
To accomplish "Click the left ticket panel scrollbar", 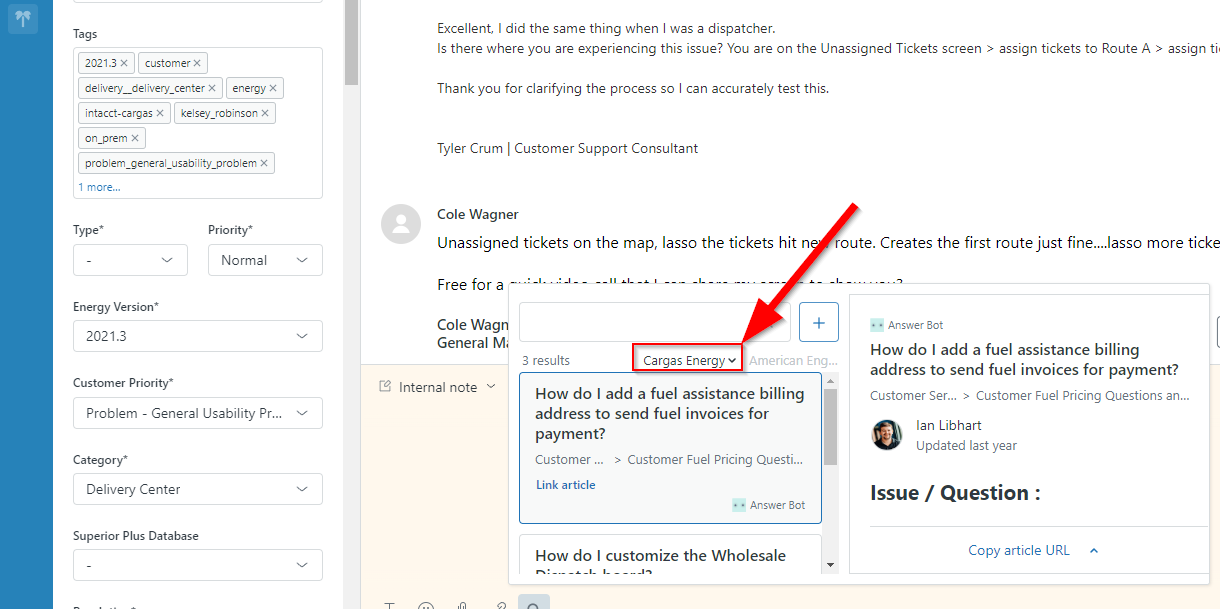I will coord(351,40).
